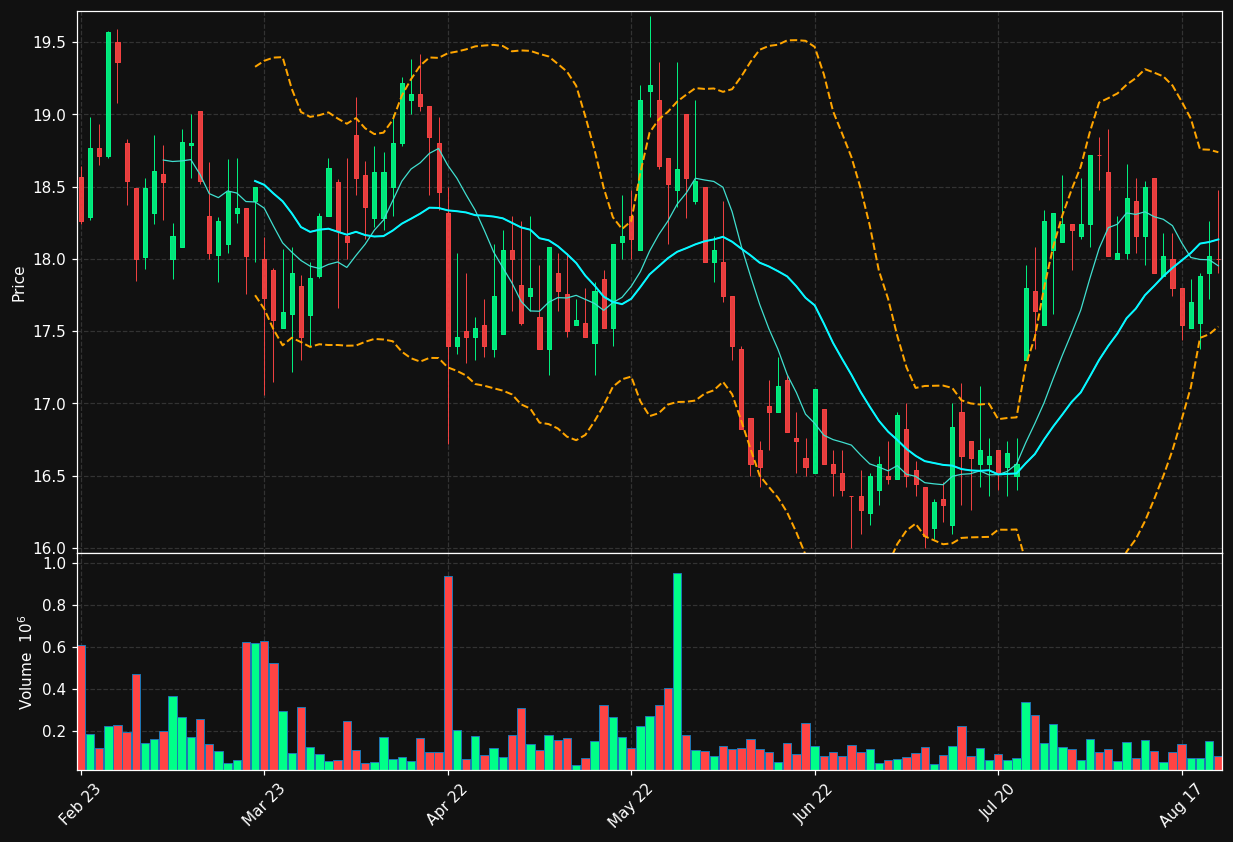Click the 0.4 volume axis label
Screen dimensions: 1233x842
56,690
